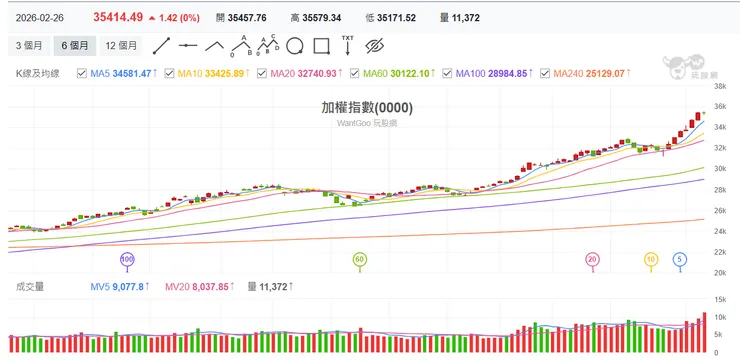Uncheck the MA5 moving average checkbox
740x360 pixels.
click(x=82, y=74)
